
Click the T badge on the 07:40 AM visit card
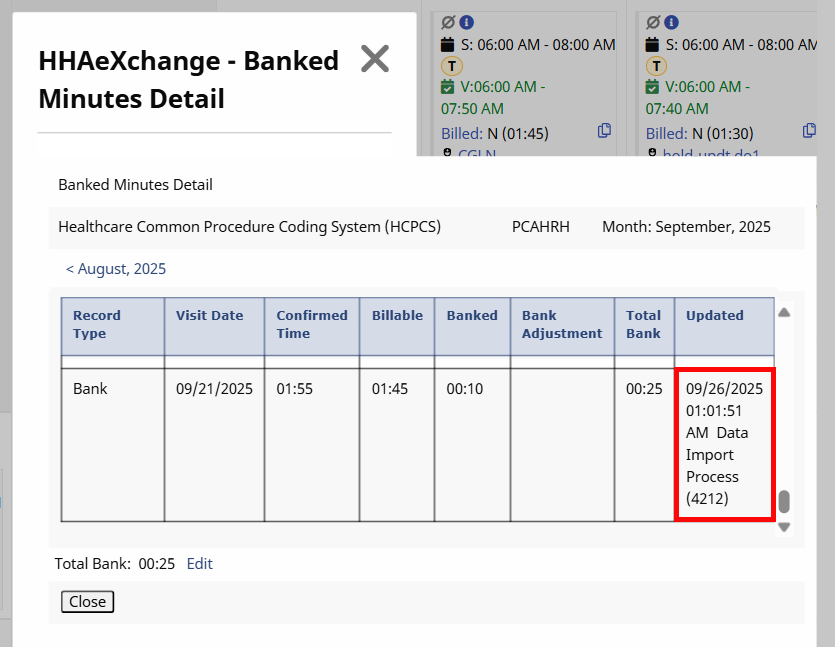pyautogui.click(x=655, y=66)
